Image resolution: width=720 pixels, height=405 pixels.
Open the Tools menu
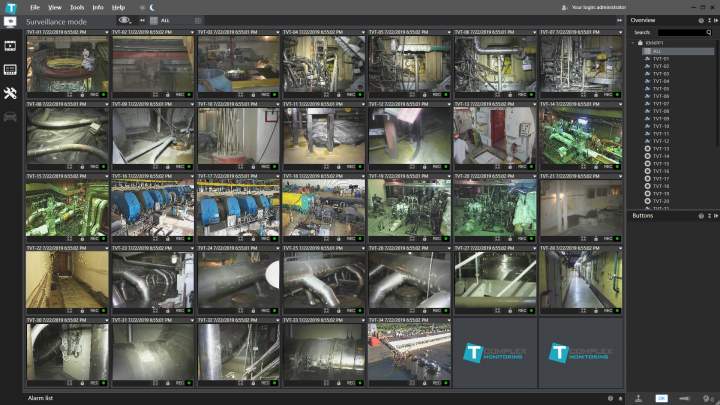pyautogui.click(x=77, y=7)
